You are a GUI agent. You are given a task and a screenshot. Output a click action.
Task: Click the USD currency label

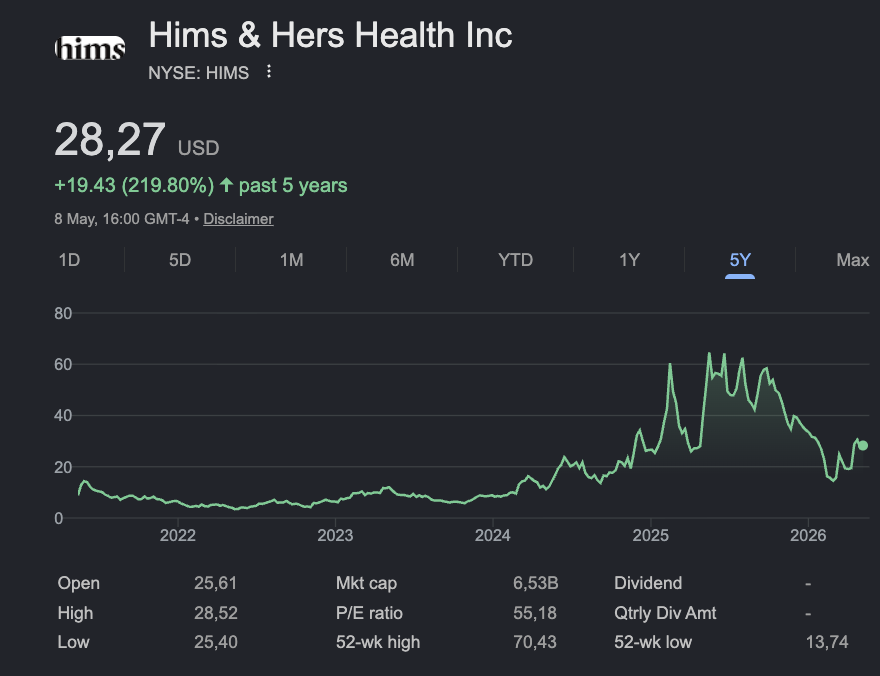tap(199, 148)
